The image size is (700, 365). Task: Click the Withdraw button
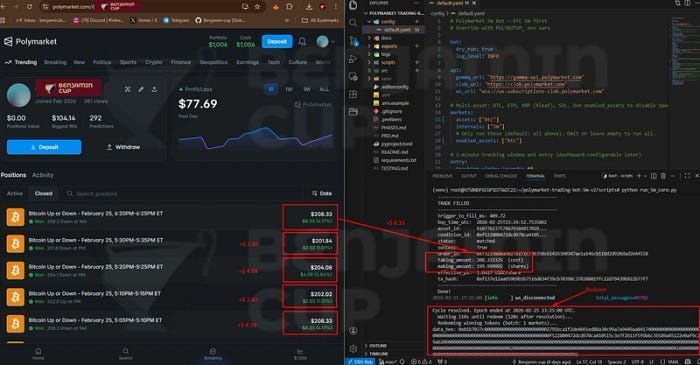pyautogui.click(x=123, y=147)
